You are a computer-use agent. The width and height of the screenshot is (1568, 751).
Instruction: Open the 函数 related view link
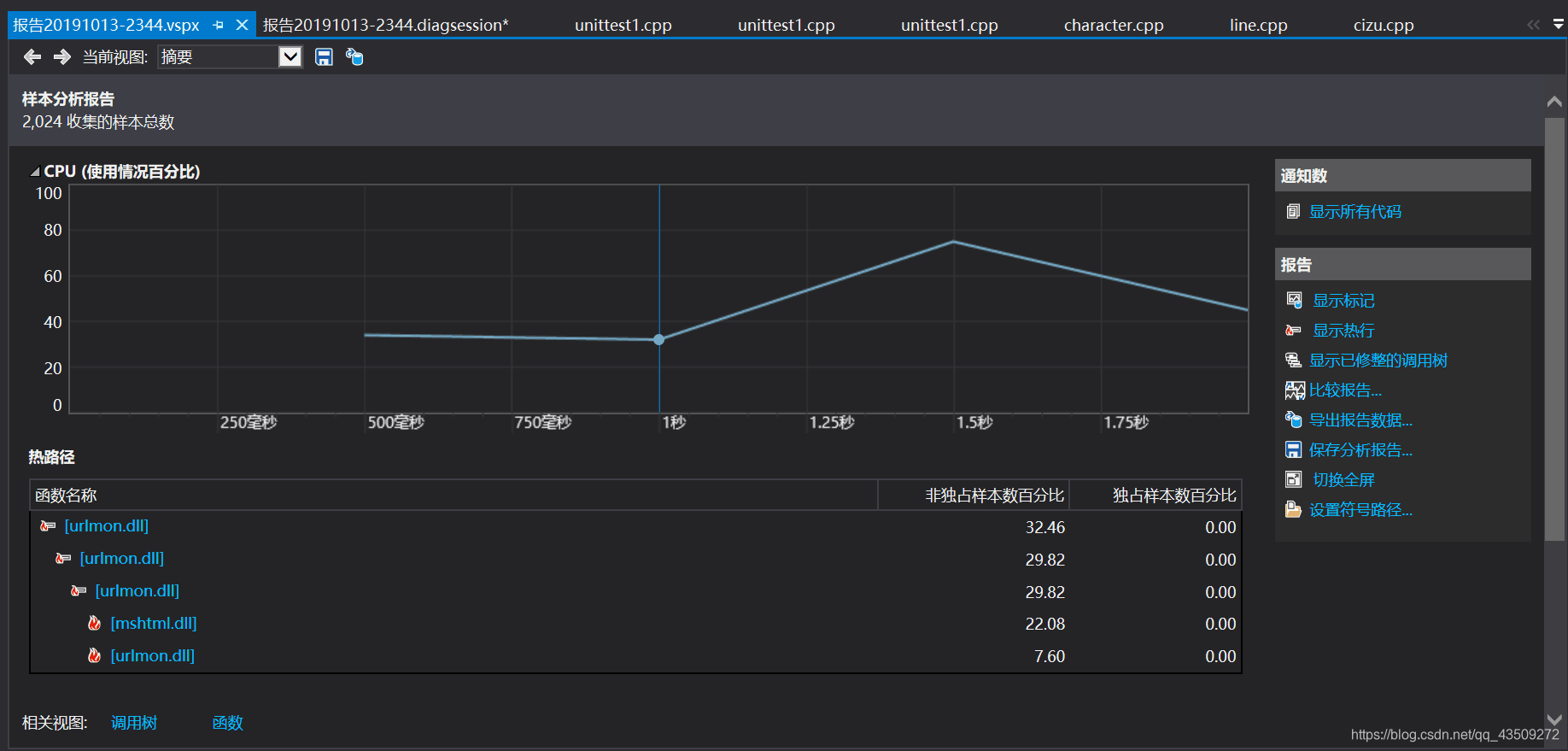click(x=227, y=723)
